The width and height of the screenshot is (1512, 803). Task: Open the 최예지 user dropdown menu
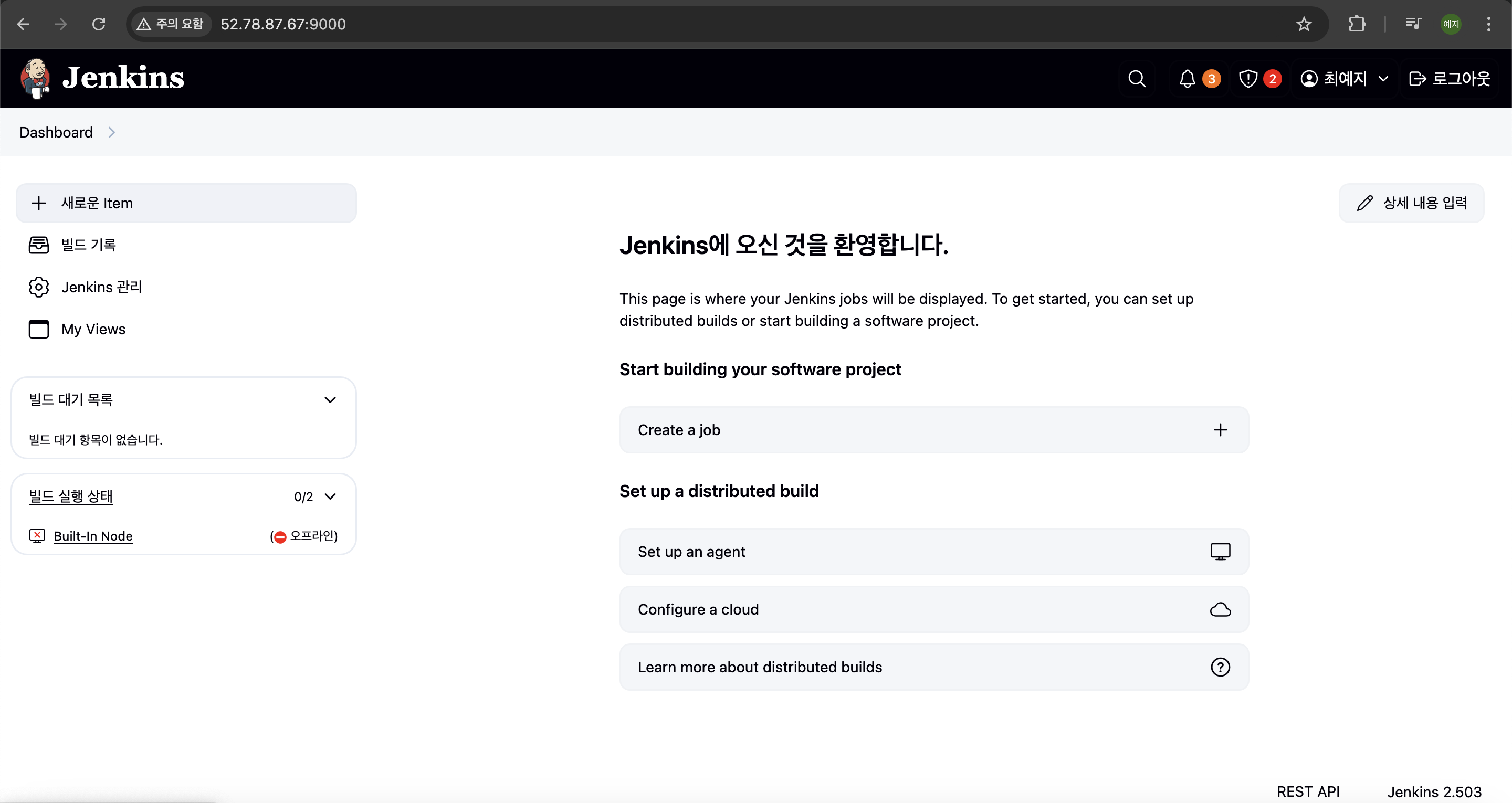(1344, 79)
